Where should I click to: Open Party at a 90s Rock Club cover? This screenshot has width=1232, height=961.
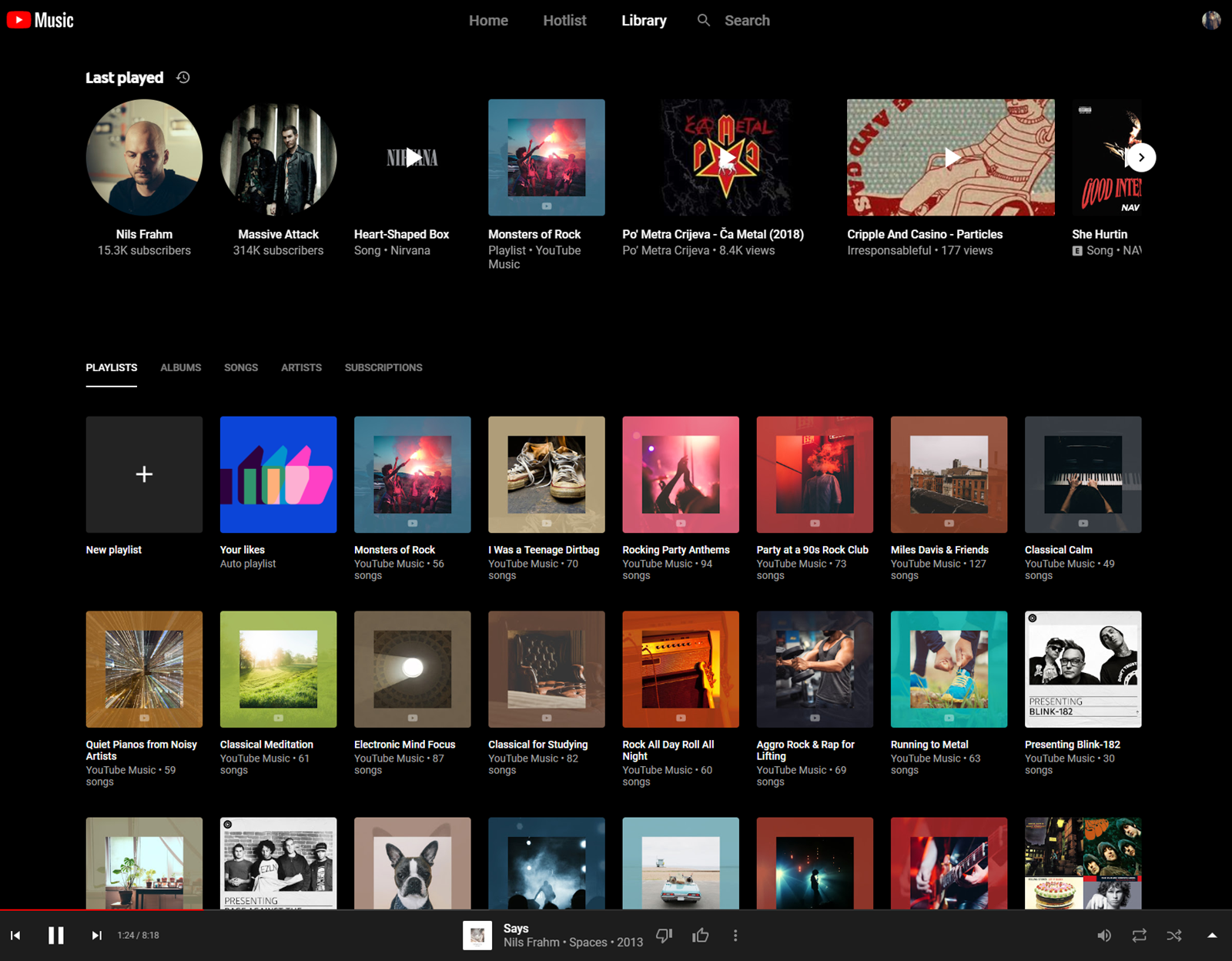pyautogui.click(x=815, y=474)
